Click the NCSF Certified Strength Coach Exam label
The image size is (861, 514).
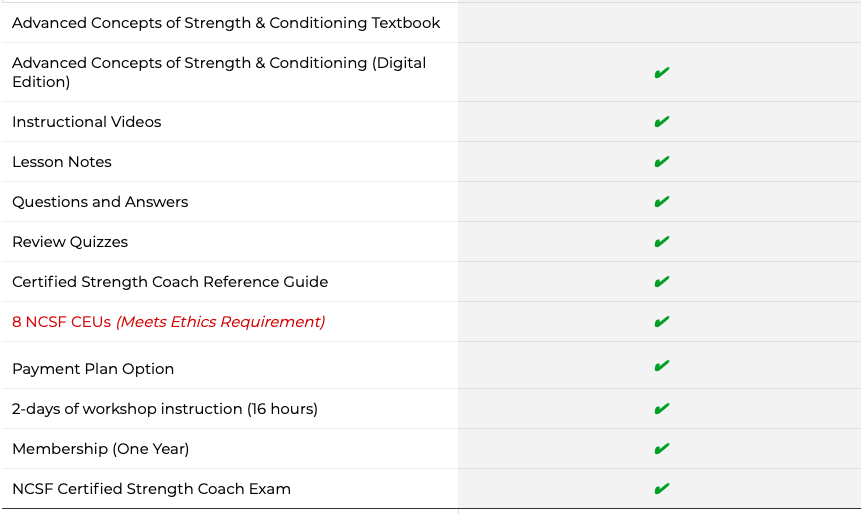[x=151, y=489]
